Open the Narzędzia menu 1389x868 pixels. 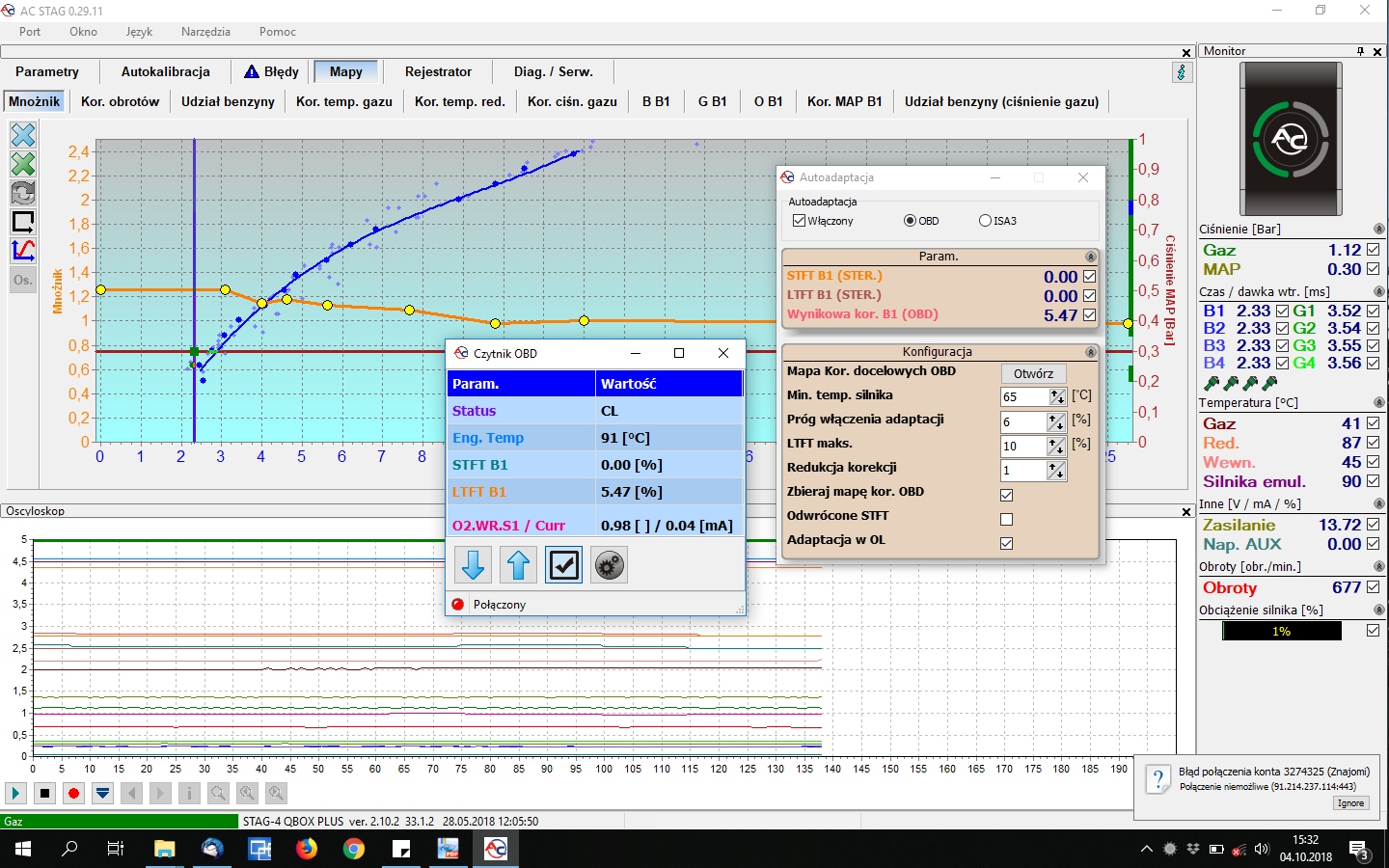click(205, 32)
